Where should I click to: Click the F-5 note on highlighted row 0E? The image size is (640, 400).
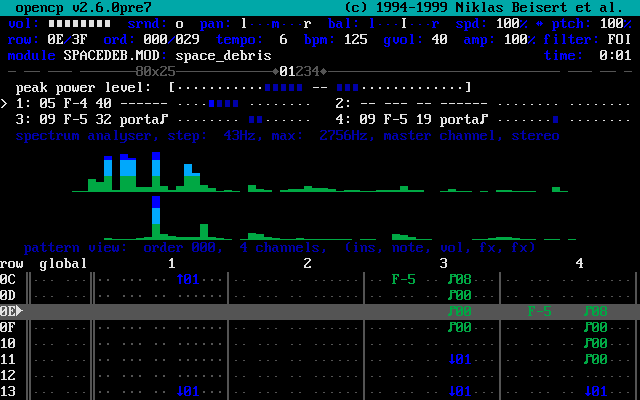(539, 311)
